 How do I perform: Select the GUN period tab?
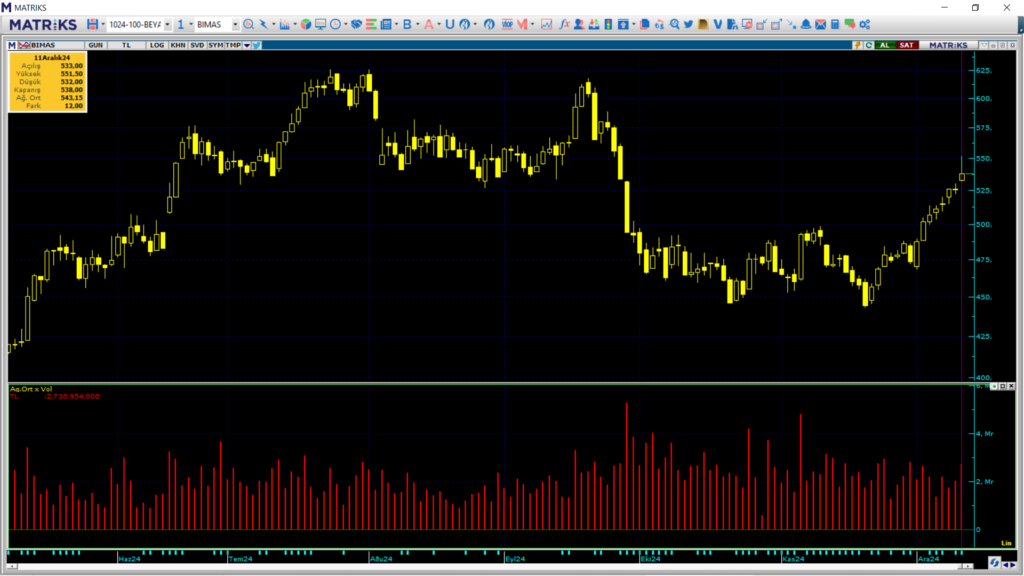point(96,45)
